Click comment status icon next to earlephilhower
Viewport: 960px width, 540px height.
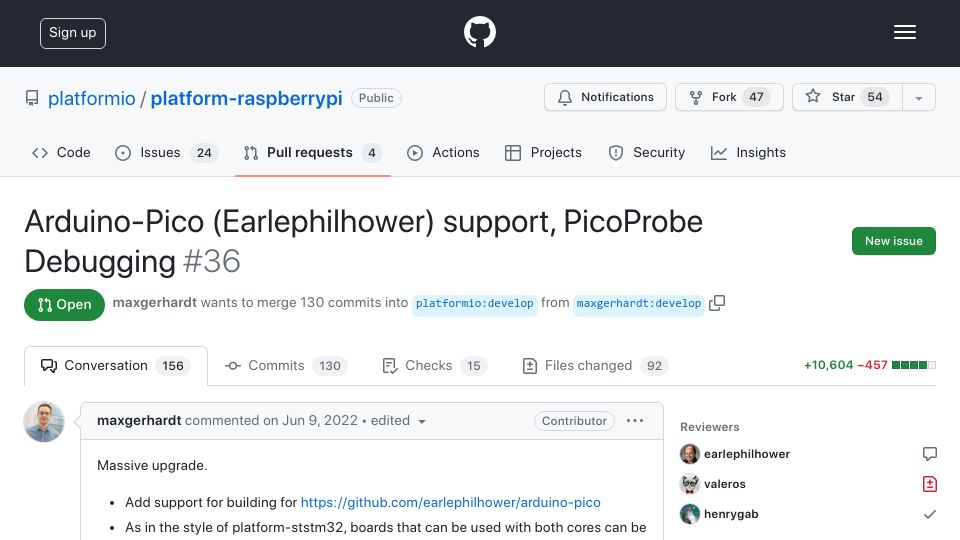929,454
